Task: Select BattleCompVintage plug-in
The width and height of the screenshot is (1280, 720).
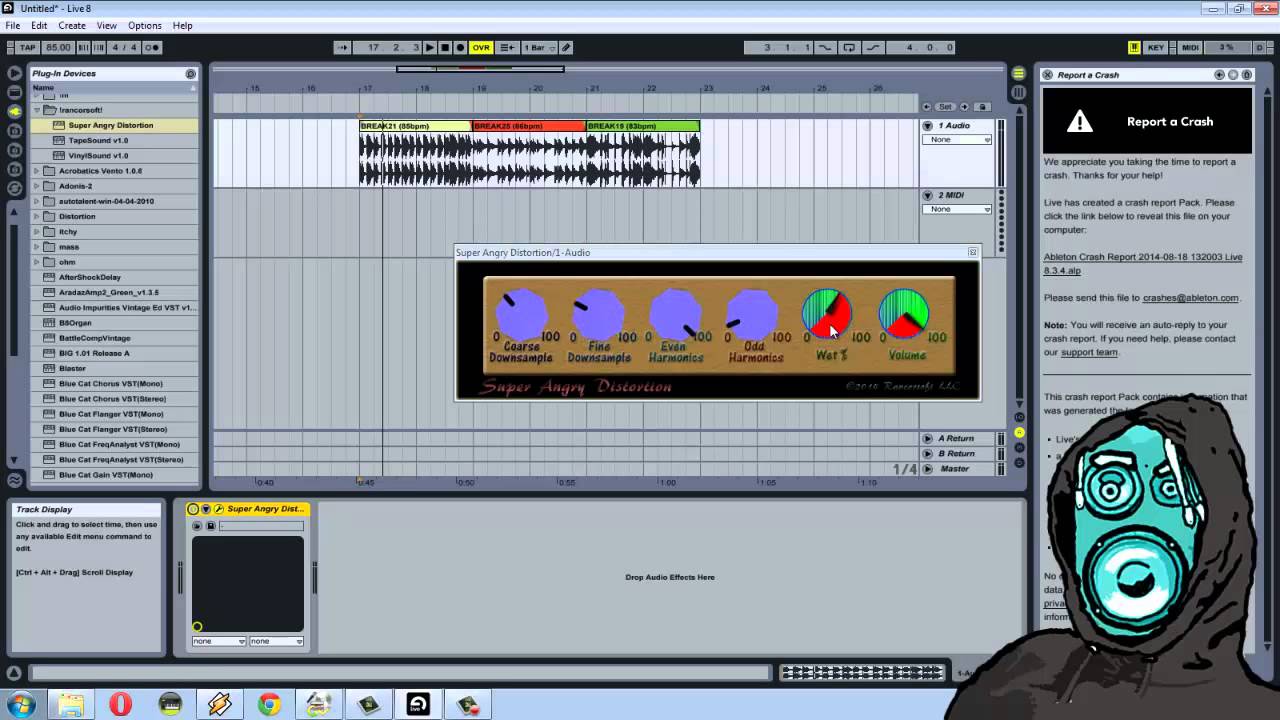Action: pos(114,338)
